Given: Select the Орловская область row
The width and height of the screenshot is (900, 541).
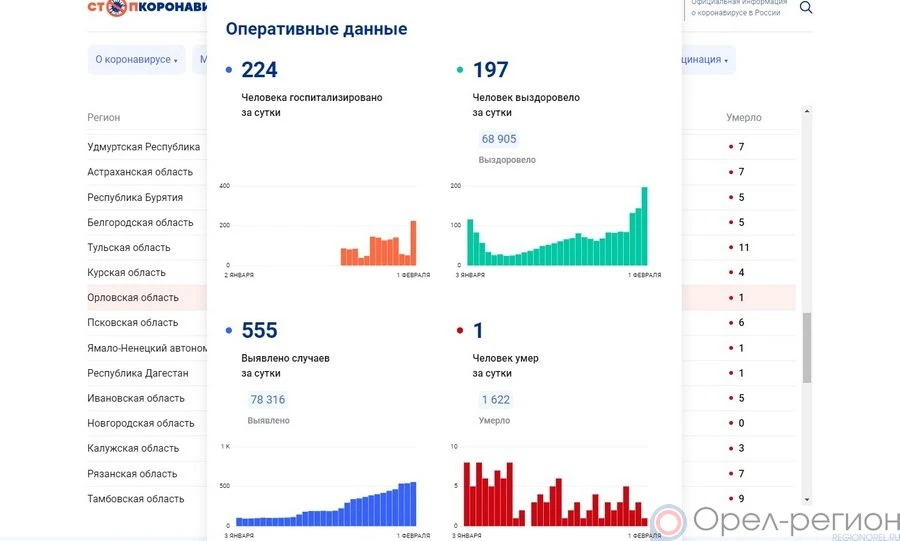Looking at the screenshot, I should 133,298.
